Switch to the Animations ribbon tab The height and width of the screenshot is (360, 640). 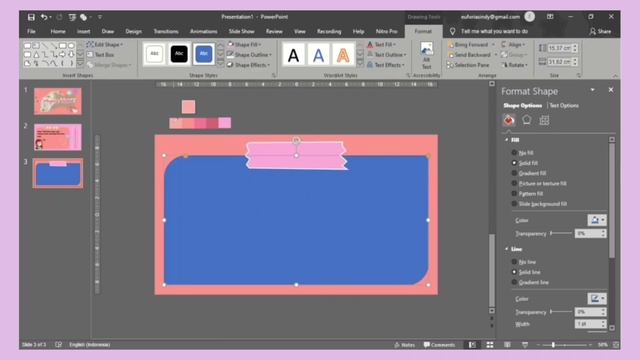203,31
